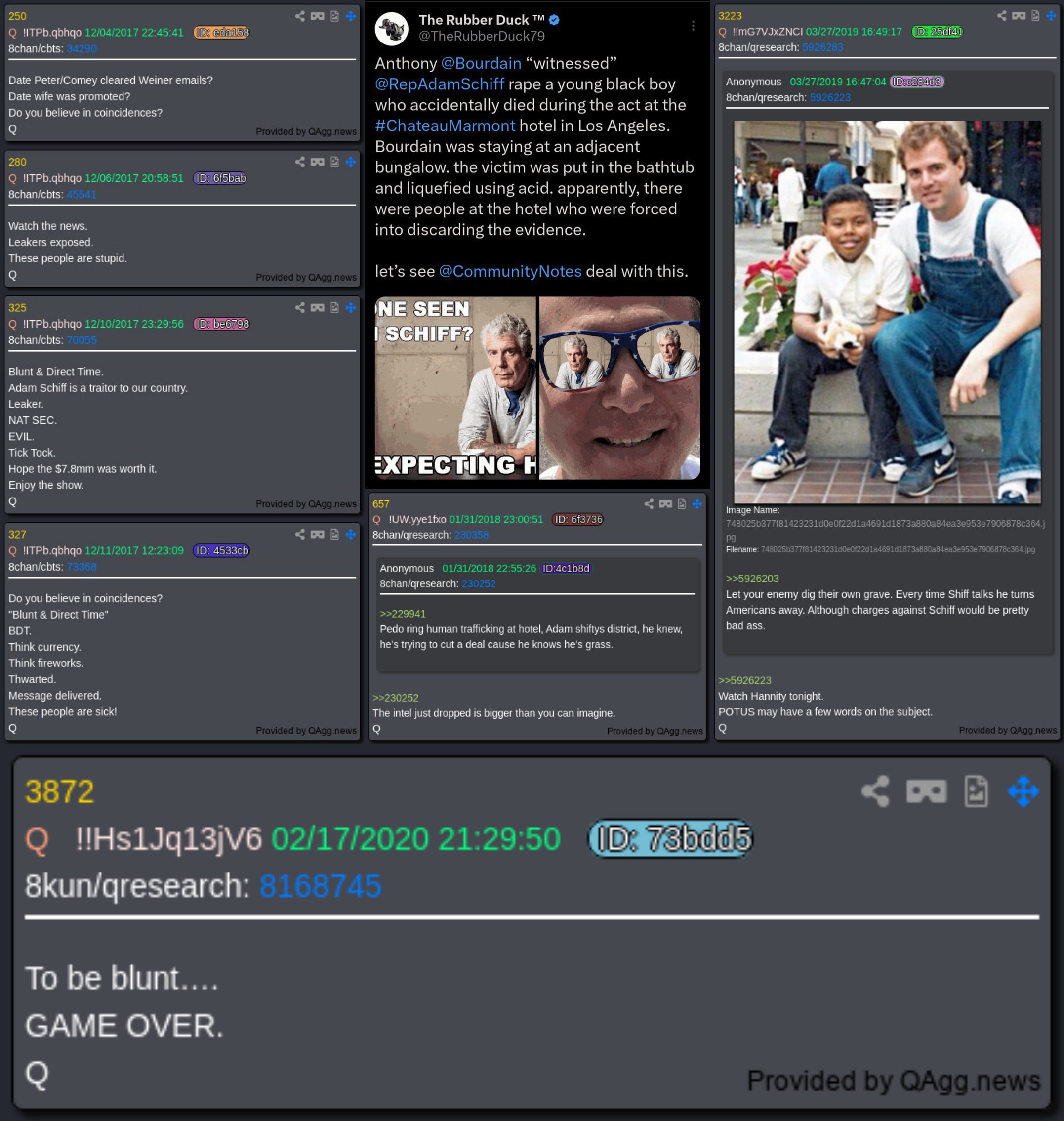This screenshot has width=1064, height=1121.
Task: Open 8chan/cbts link 70055
Action: tap(82, 340)
